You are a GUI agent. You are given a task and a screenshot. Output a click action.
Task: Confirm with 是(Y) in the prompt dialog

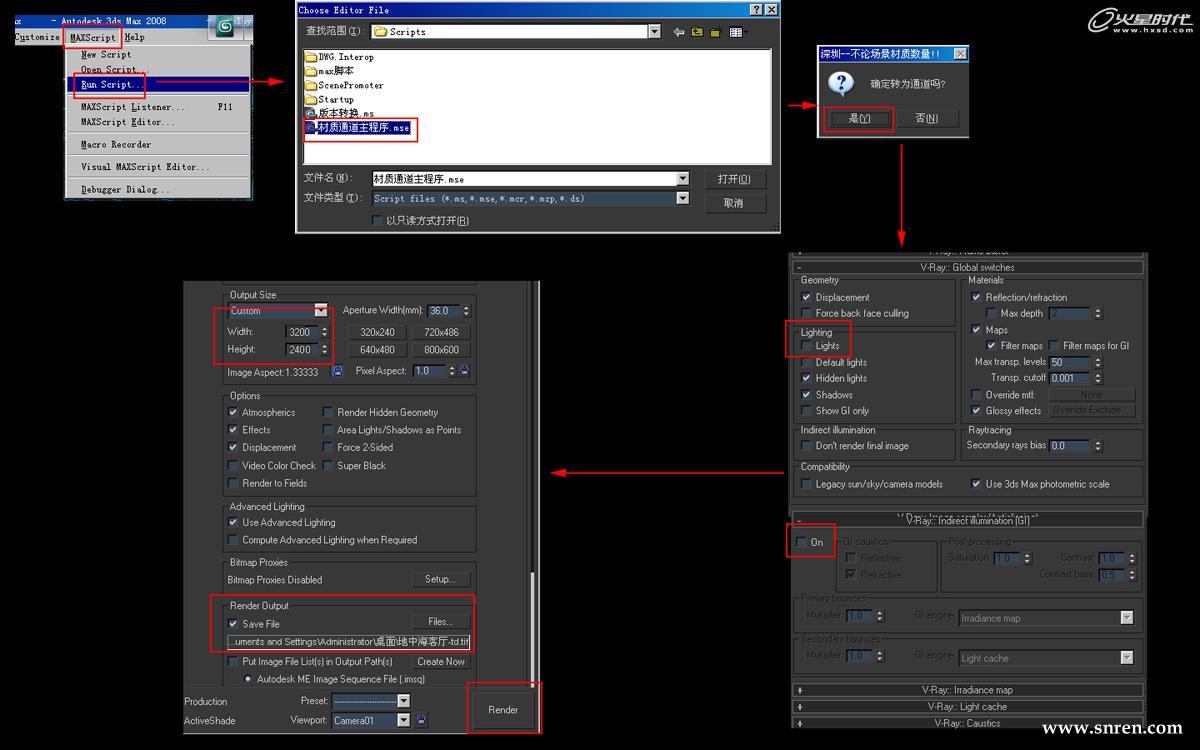click(859, 118)
